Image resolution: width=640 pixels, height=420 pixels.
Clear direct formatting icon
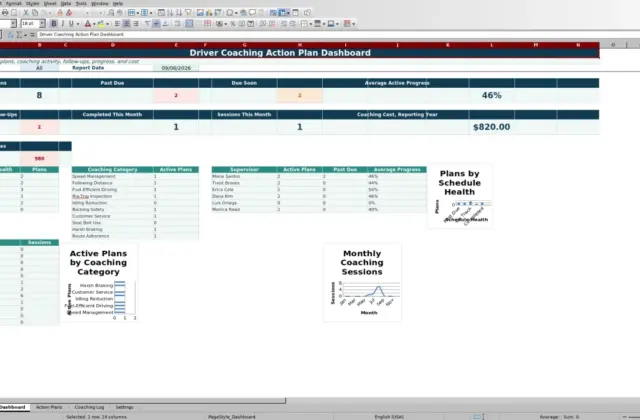[69, 13]
